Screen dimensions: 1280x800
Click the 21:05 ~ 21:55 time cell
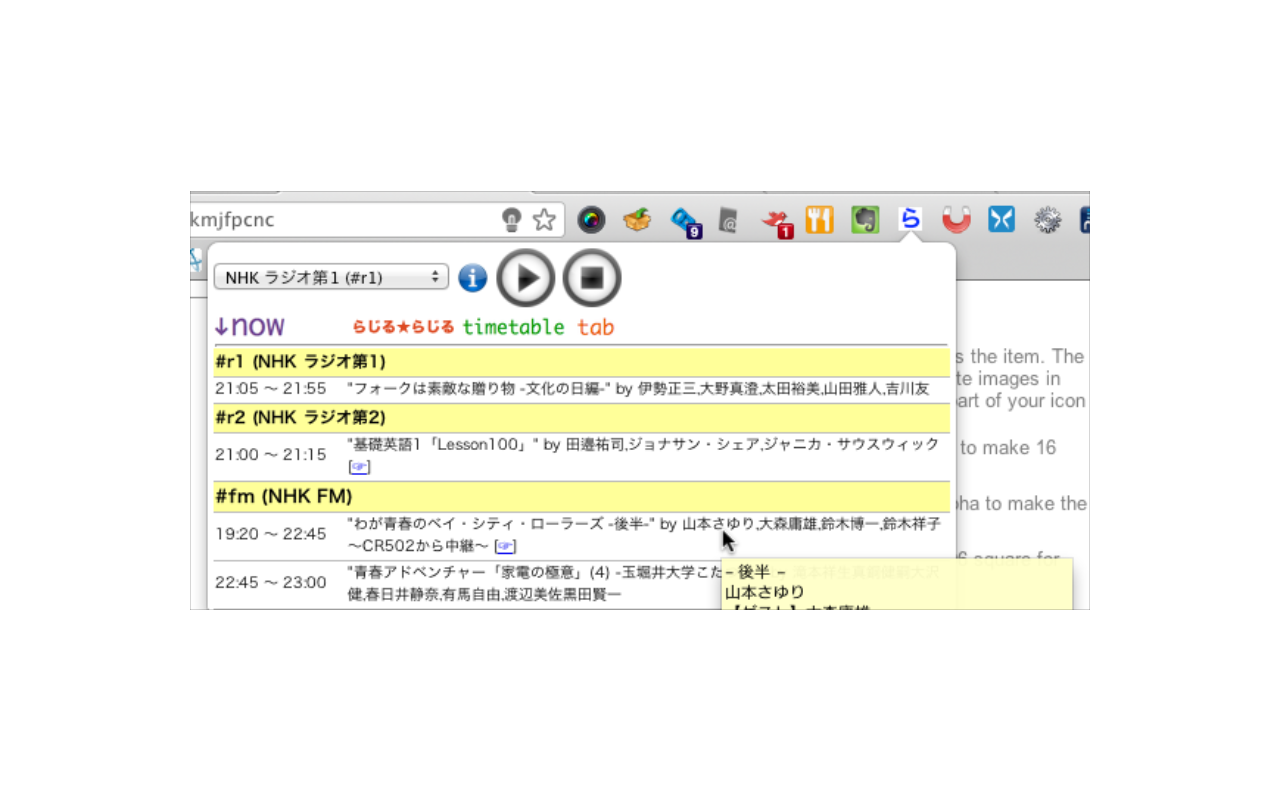coord(270,389)
